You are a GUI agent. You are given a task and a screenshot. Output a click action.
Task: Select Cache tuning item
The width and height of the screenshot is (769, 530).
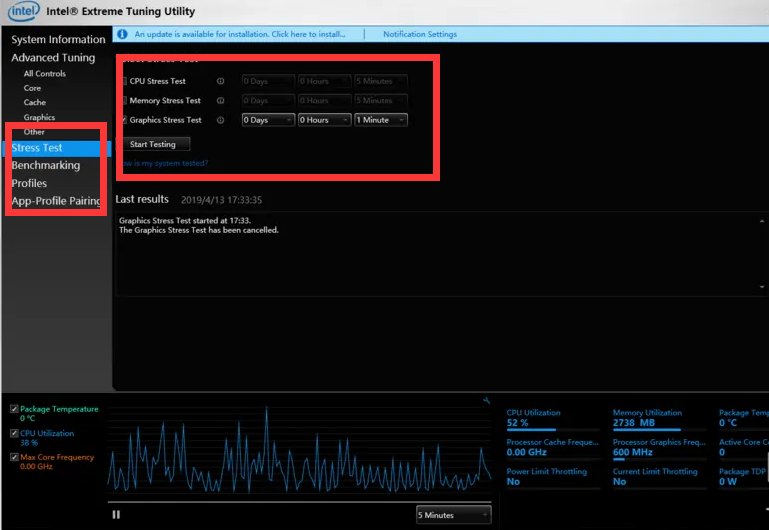pos(34,102)
